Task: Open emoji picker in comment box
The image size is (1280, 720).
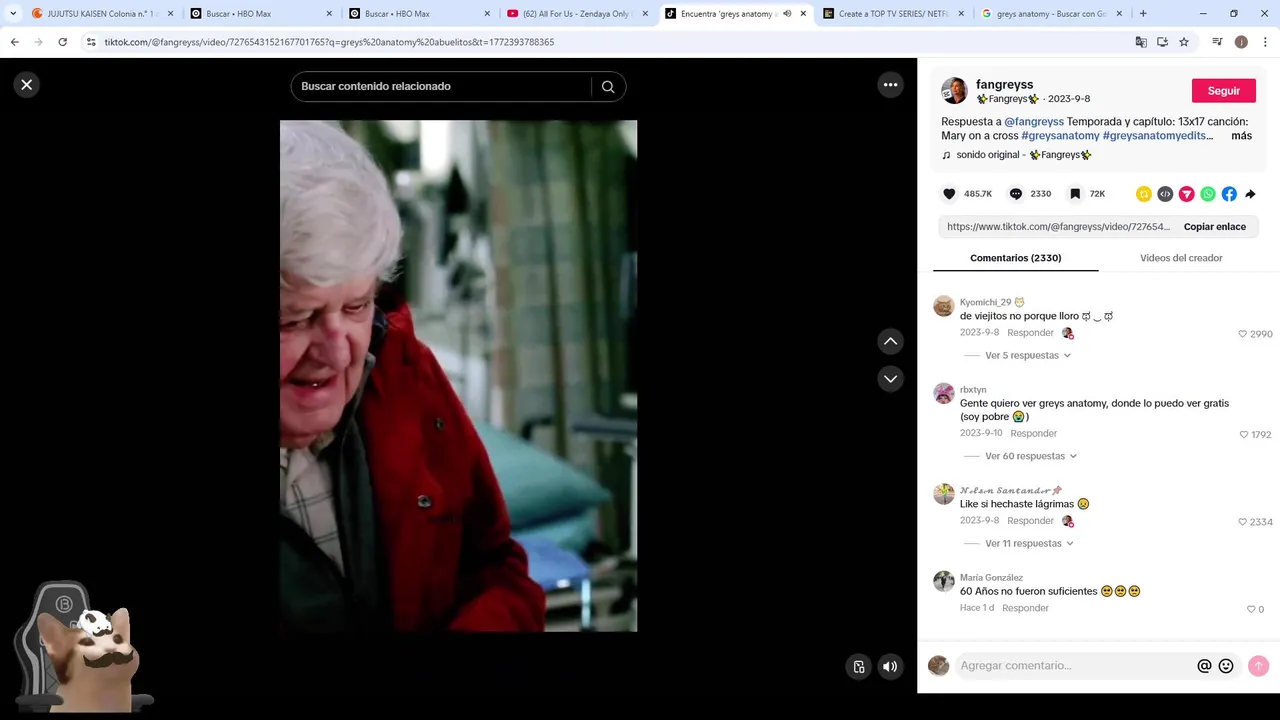Action: (x=1226, y=666)
